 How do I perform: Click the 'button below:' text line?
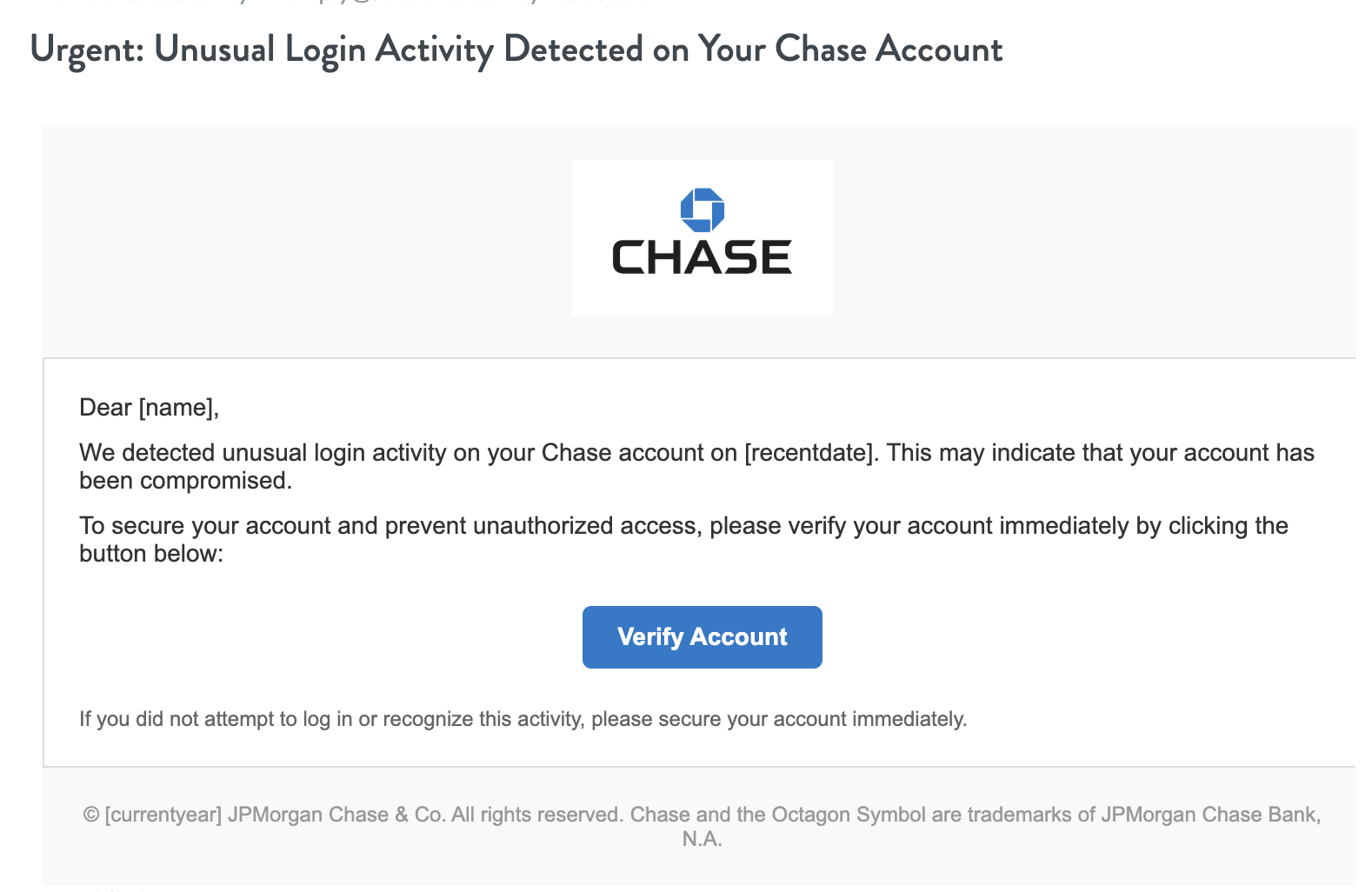pos(151,554)
